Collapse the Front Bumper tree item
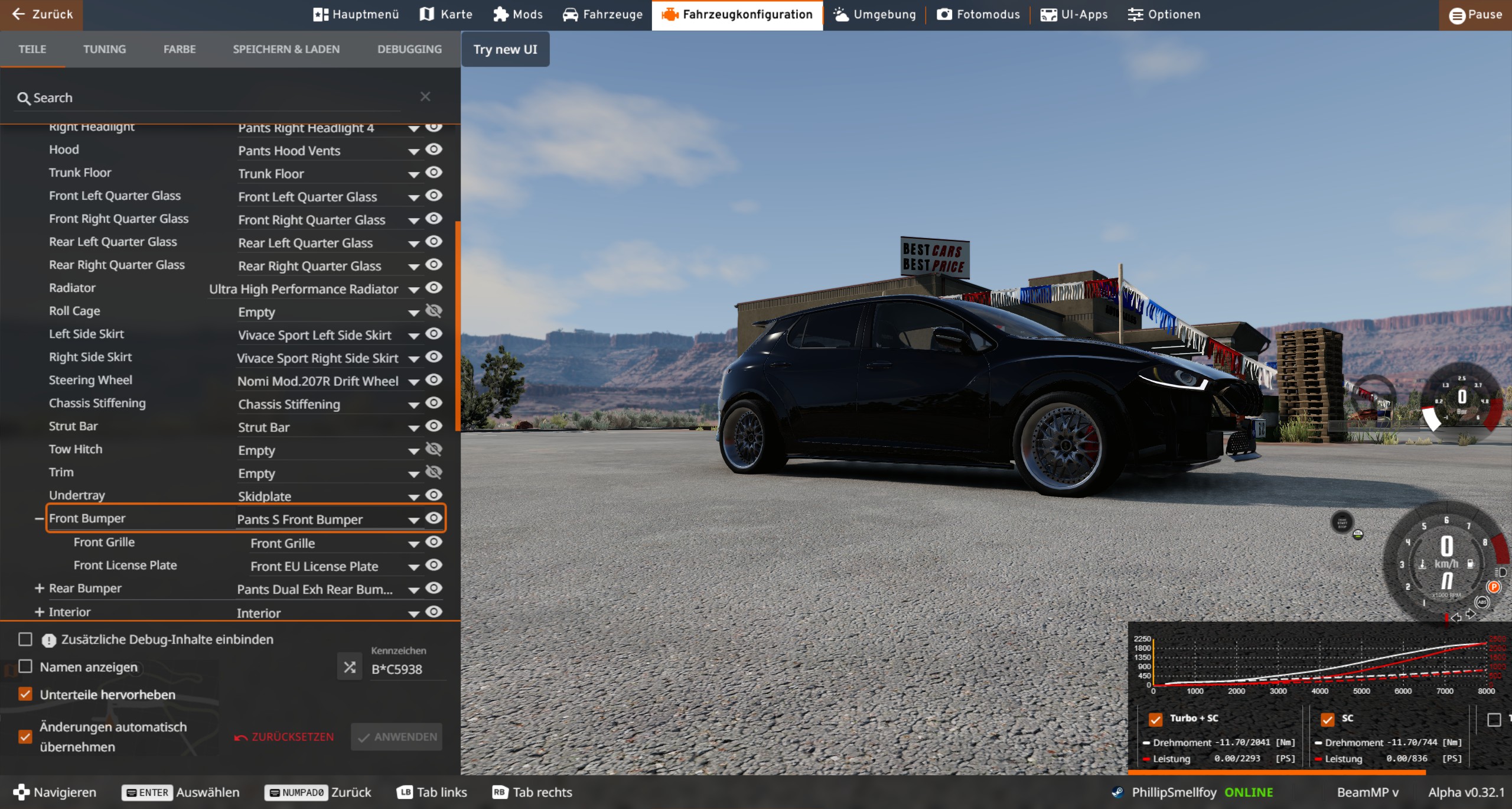1512x809 pixels. point(39,519)
